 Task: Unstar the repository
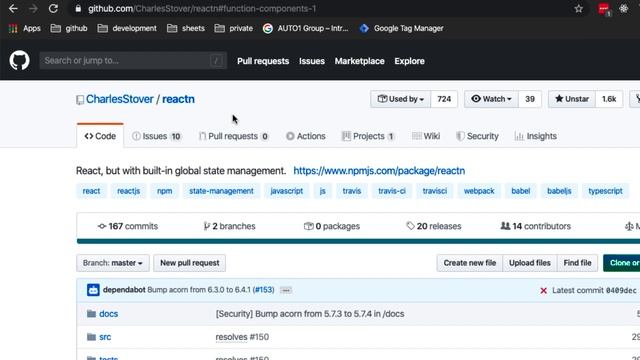click(571, 99)
